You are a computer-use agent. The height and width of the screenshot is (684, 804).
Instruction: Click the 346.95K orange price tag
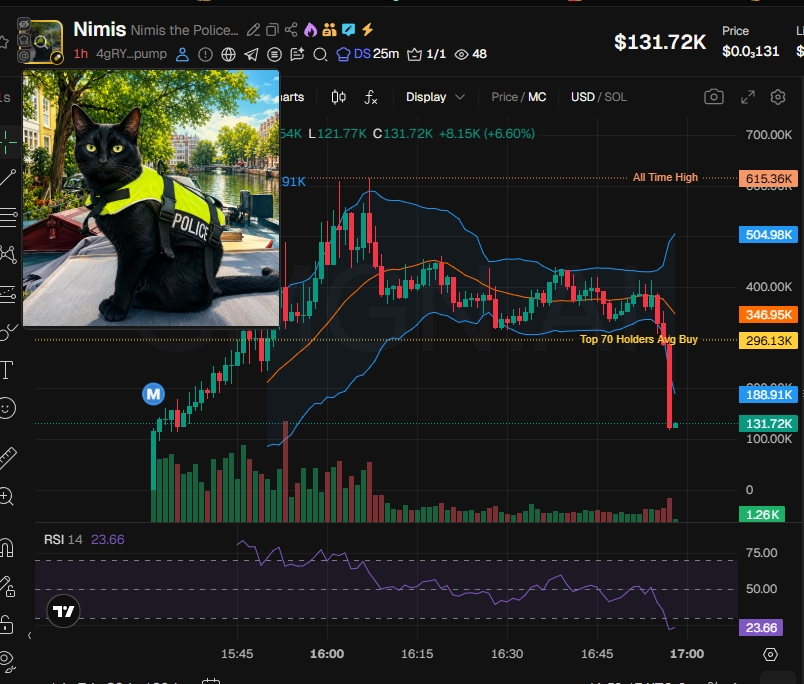768,314
